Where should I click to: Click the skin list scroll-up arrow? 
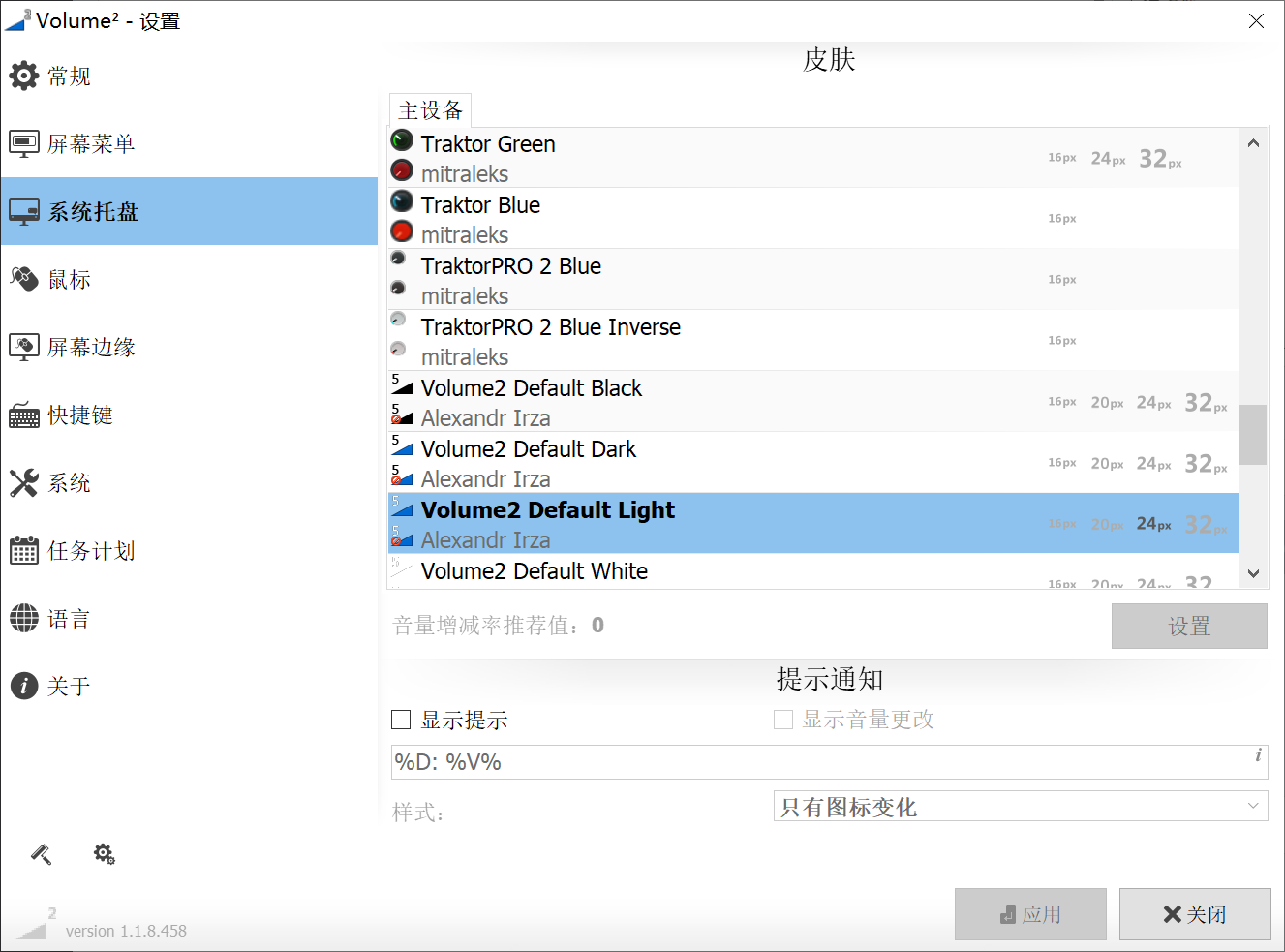coord(1253,142)
